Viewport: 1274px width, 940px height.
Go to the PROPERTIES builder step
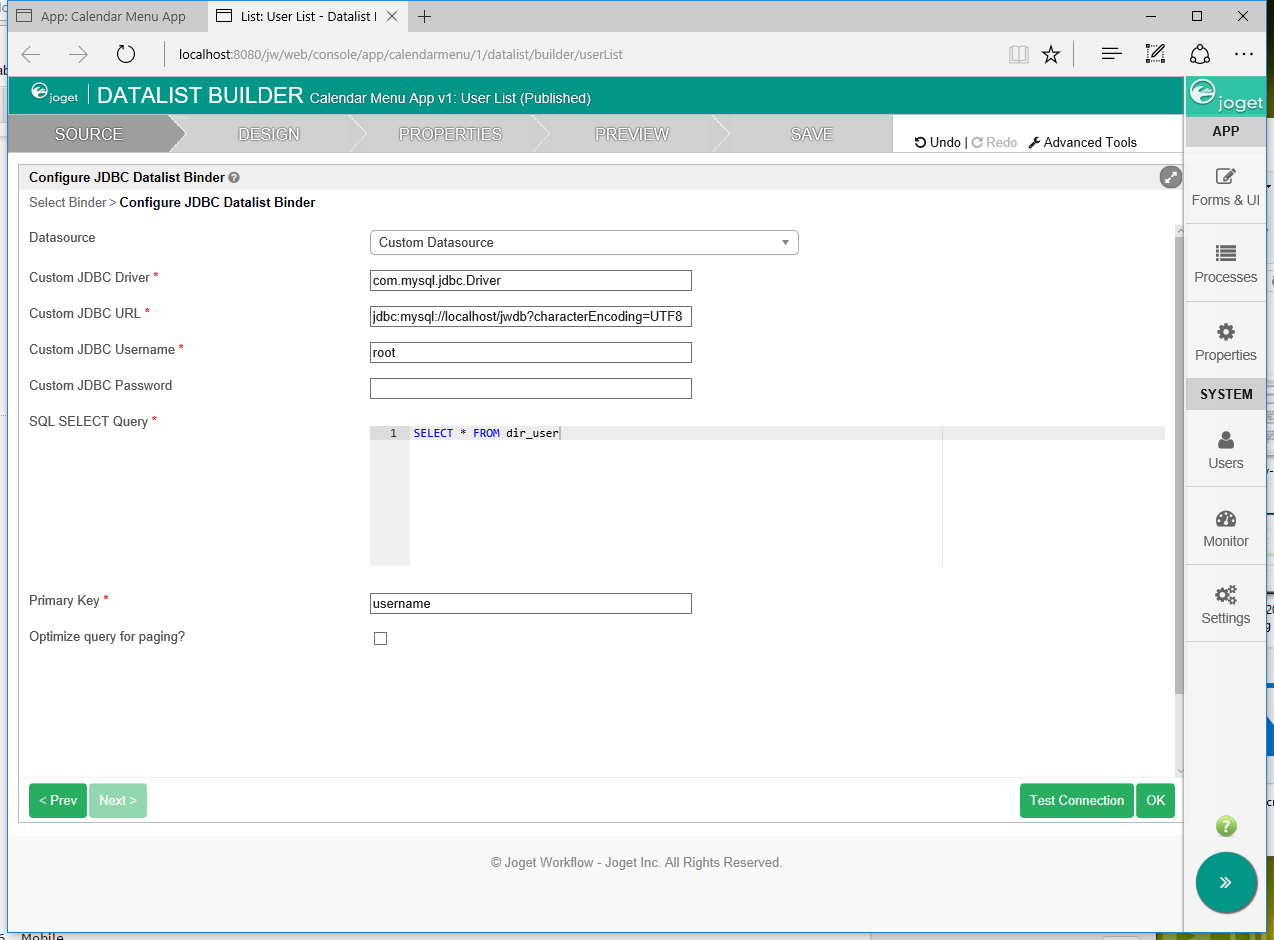450,134
